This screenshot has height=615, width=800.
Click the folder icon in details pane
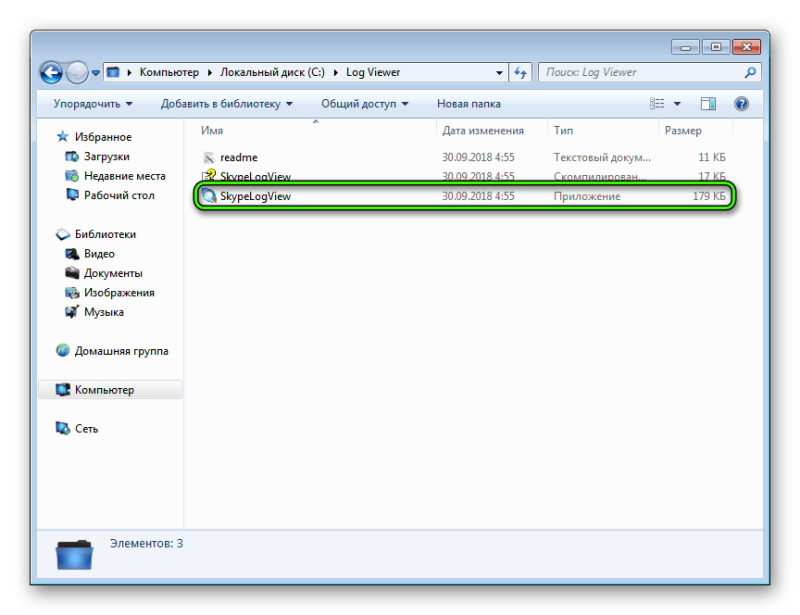tap(74, 555)
